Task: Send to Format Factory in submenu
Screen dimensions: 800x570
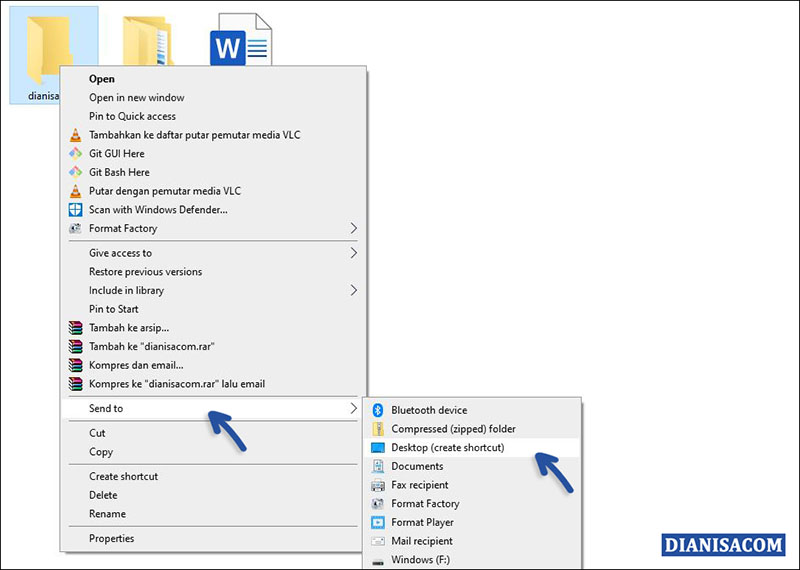Action: click(472, 504)
